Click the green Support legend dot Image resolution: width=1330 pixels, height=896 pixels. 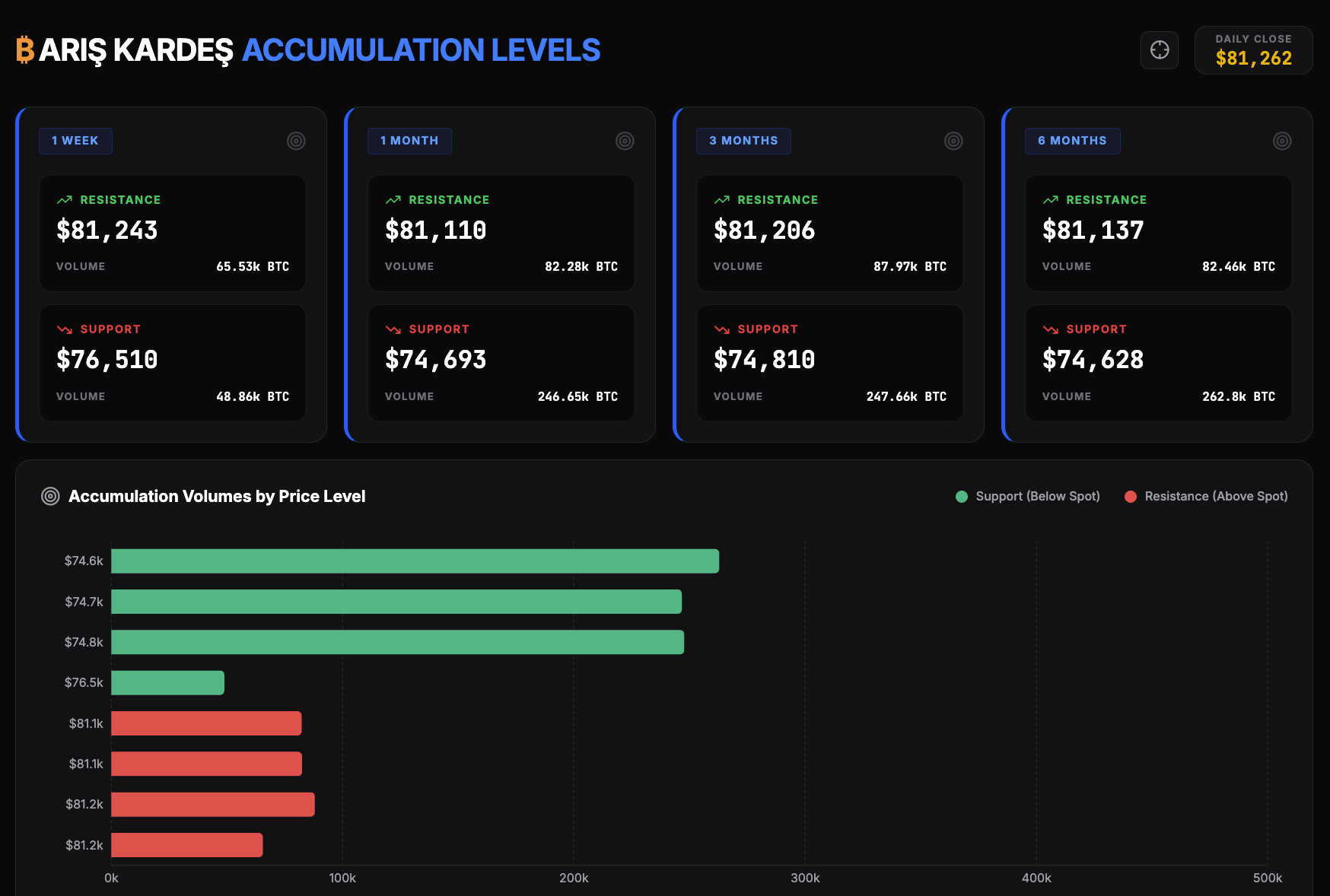pos(962,497)
